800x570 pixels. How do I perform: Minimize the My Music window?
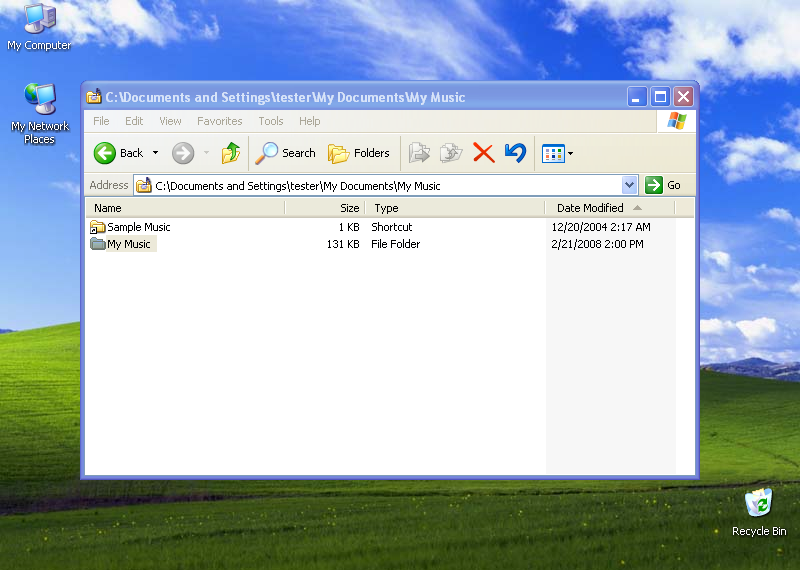637,96
